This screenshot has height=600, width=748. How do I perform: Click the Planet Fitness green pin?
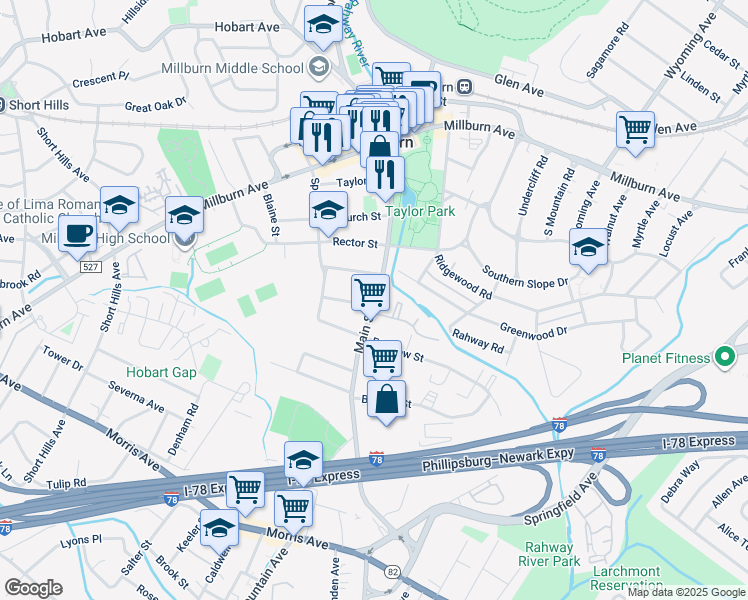click(725, 357)
